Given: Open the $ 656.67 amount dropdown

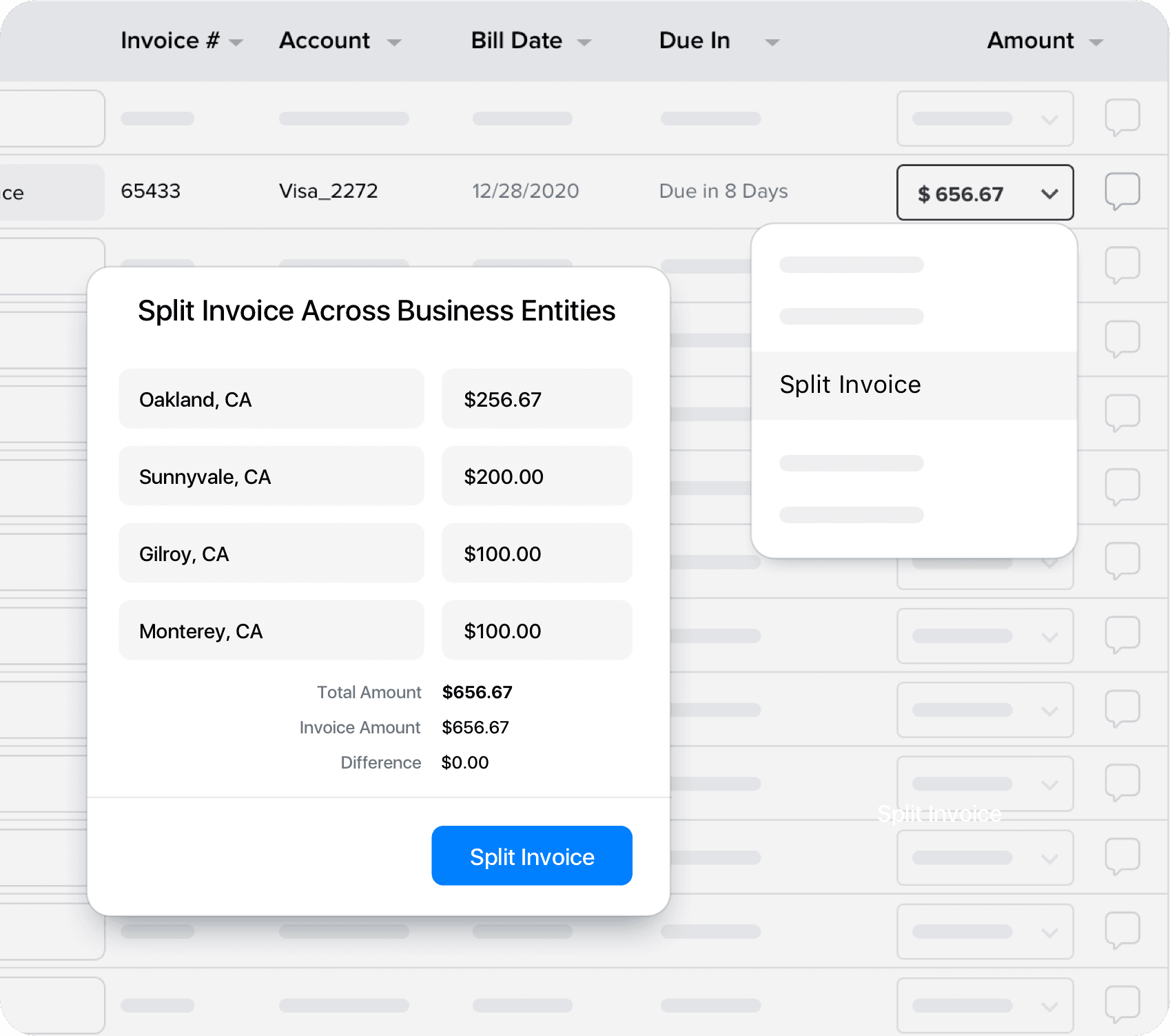Looking at the screenshot, I should [985, 193].
